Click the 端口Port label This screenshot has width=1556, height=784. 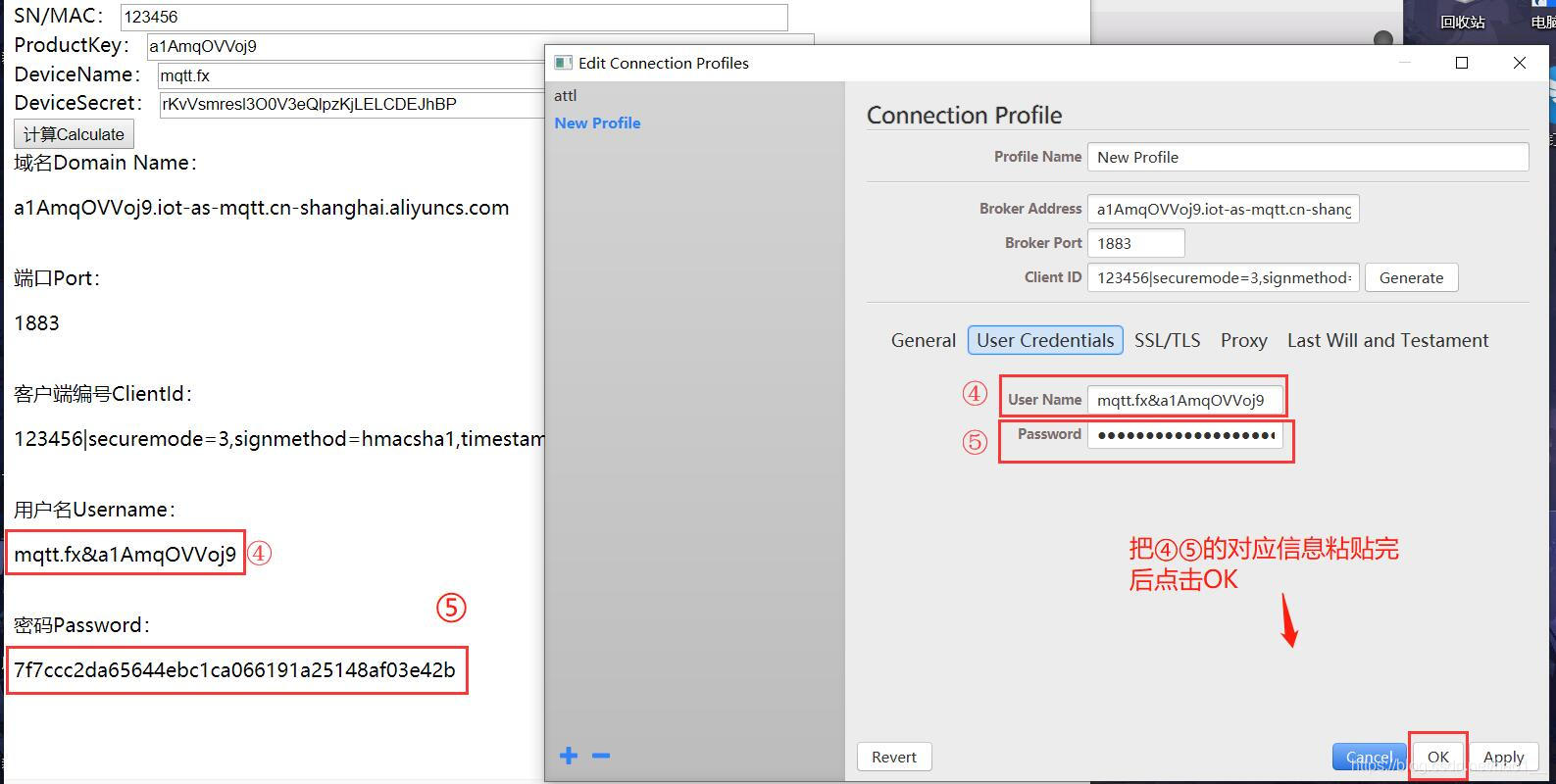(57, 278)
